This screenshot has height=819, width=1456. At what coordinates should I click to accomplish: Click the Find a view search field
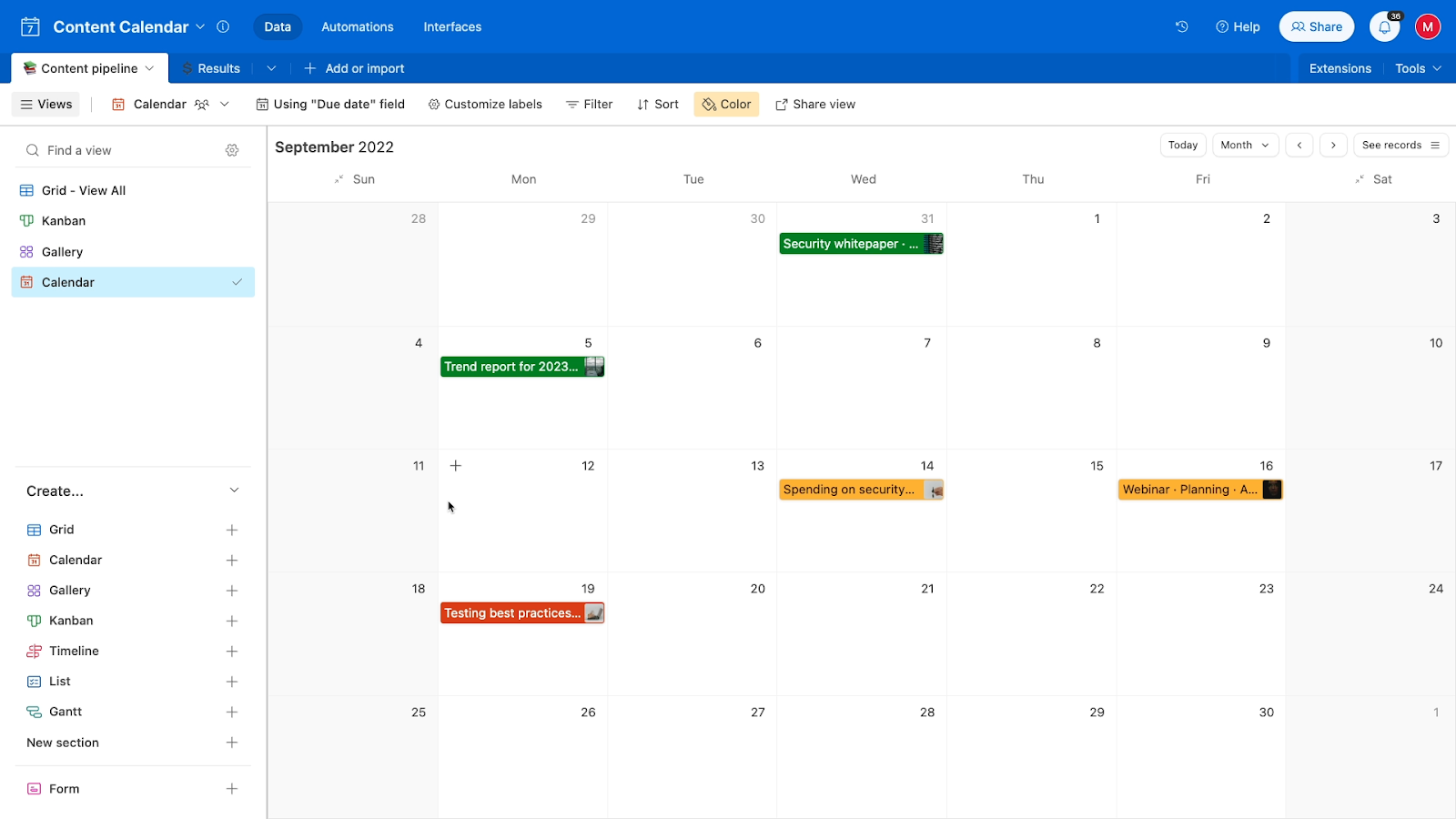(123, 150)
